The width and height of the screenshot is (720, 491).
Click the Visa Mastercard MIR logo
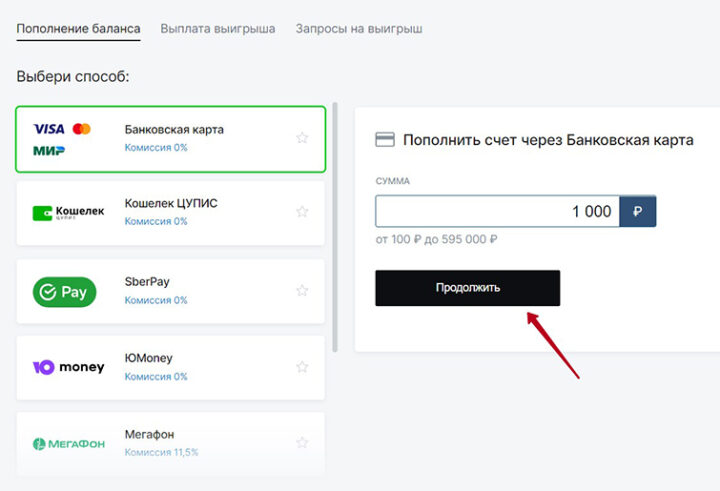[x=62, y=139]
